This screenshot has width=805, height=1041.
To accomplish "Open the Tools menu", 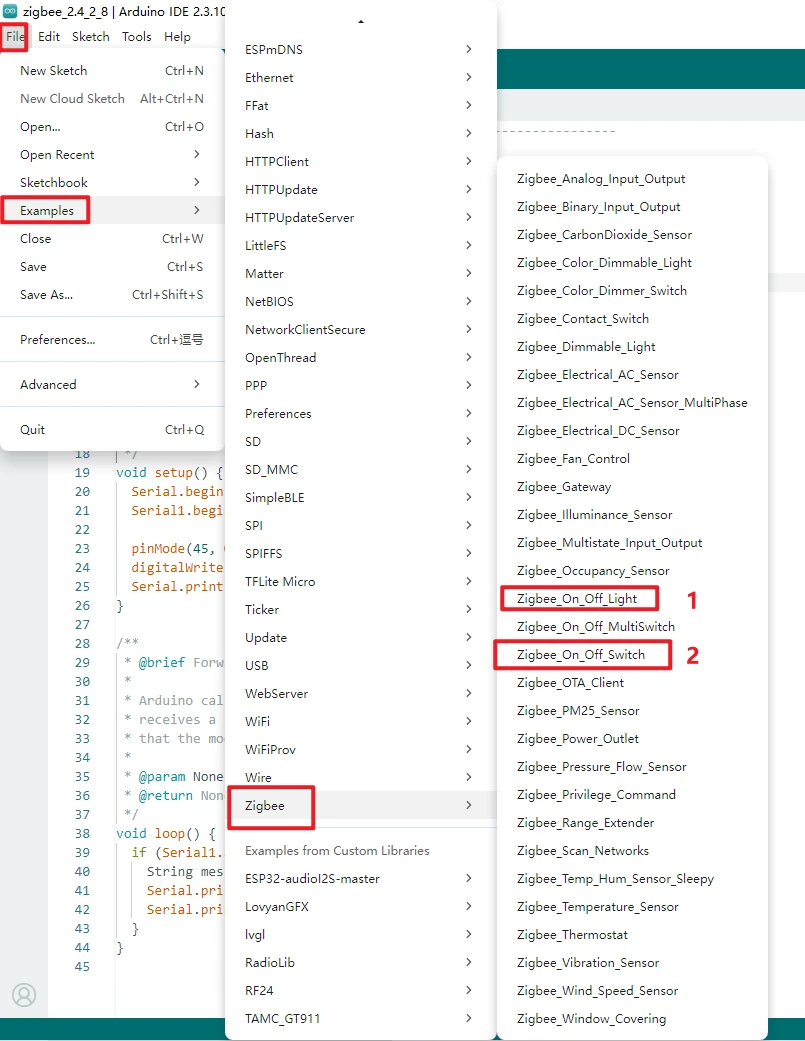I will point(137,37).
